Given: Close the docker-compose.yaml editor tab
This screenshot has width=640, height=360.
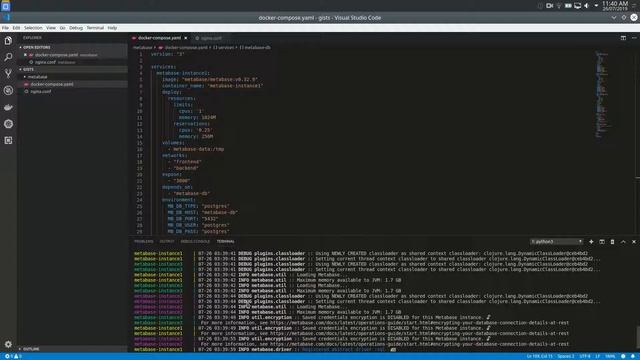Looking at the screenshot, I should tap(186, 38).
